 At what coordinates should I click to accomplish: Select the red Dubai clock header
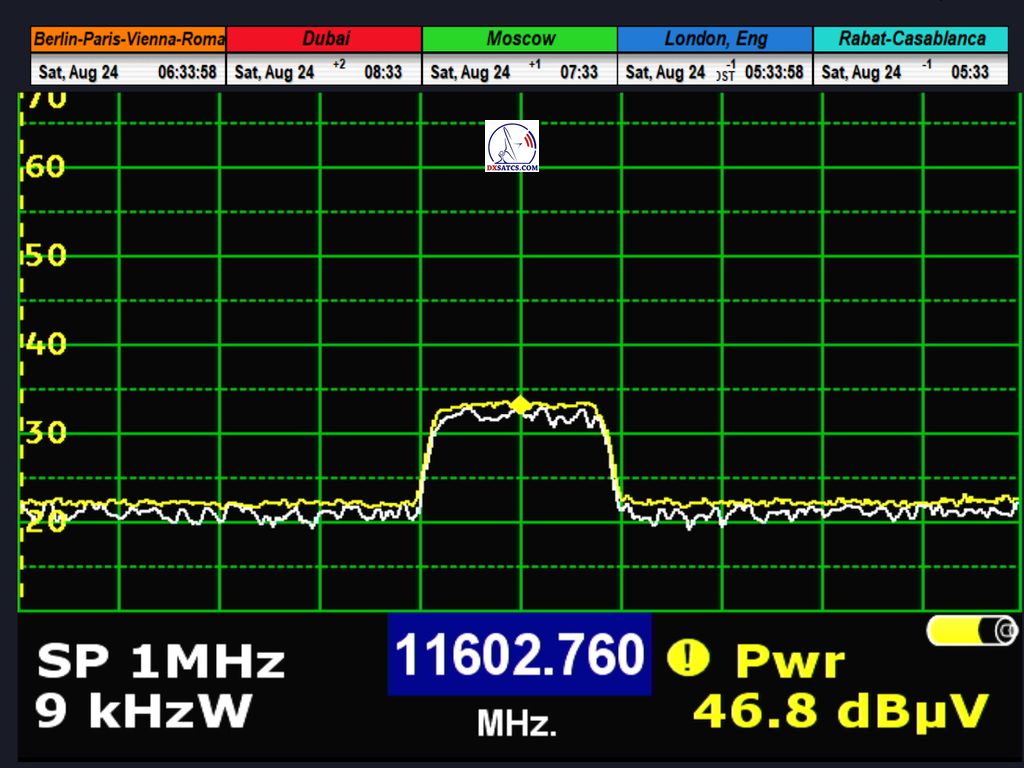325,39
